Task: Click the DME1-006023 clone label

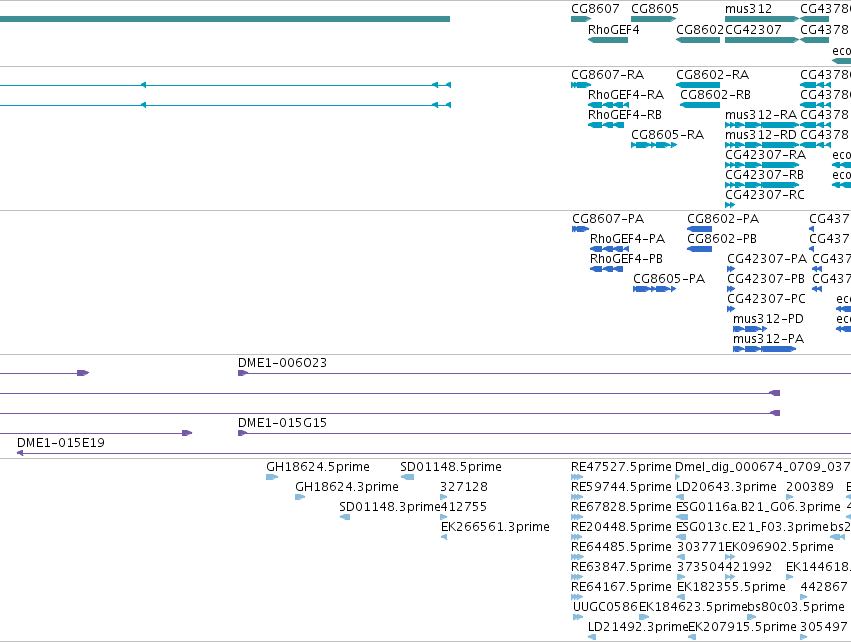Action: click(x=282, y=363)
